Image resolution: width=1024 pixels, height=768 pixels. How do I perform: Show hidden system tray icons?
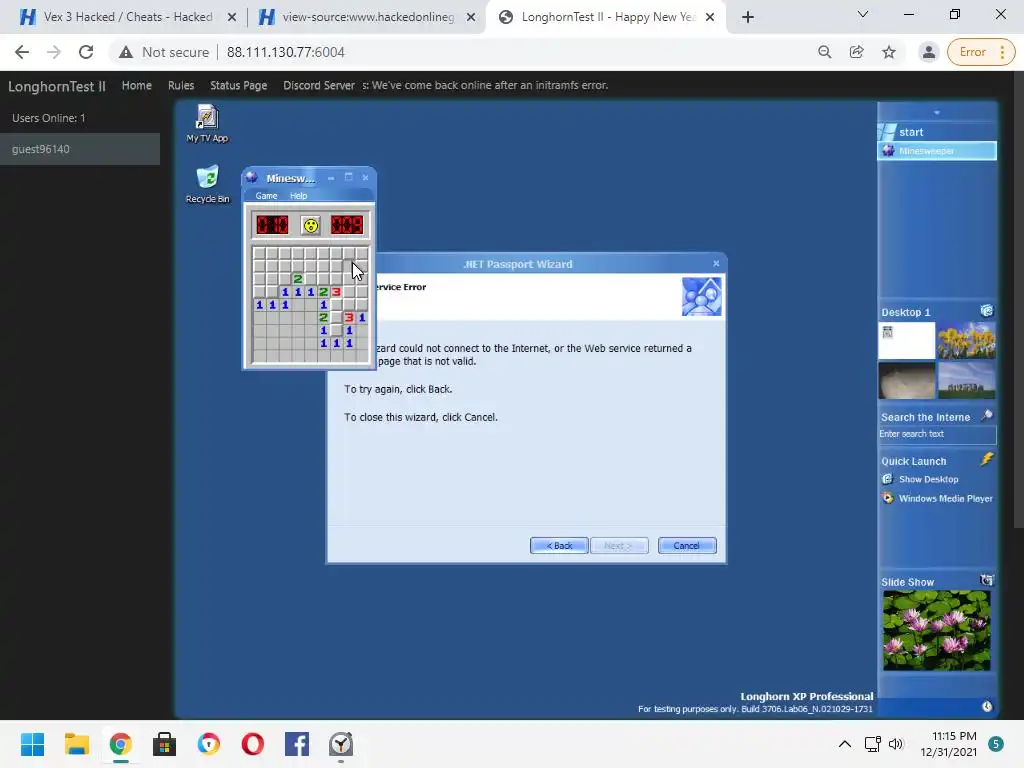[x=844, y=744]
